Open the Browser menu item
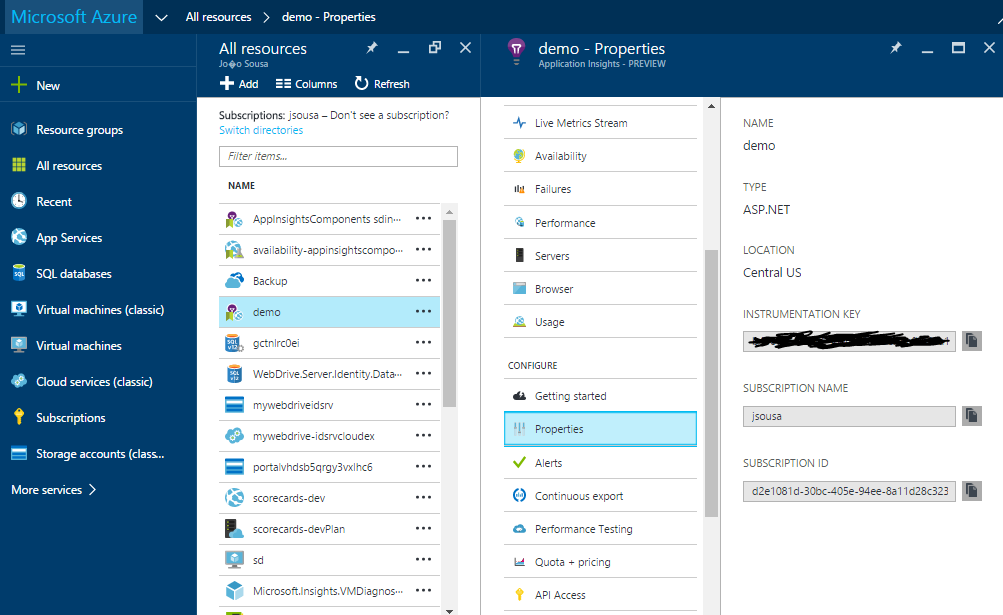The height and width of the screenshot is (615, 1003). (x=600, y=289)
